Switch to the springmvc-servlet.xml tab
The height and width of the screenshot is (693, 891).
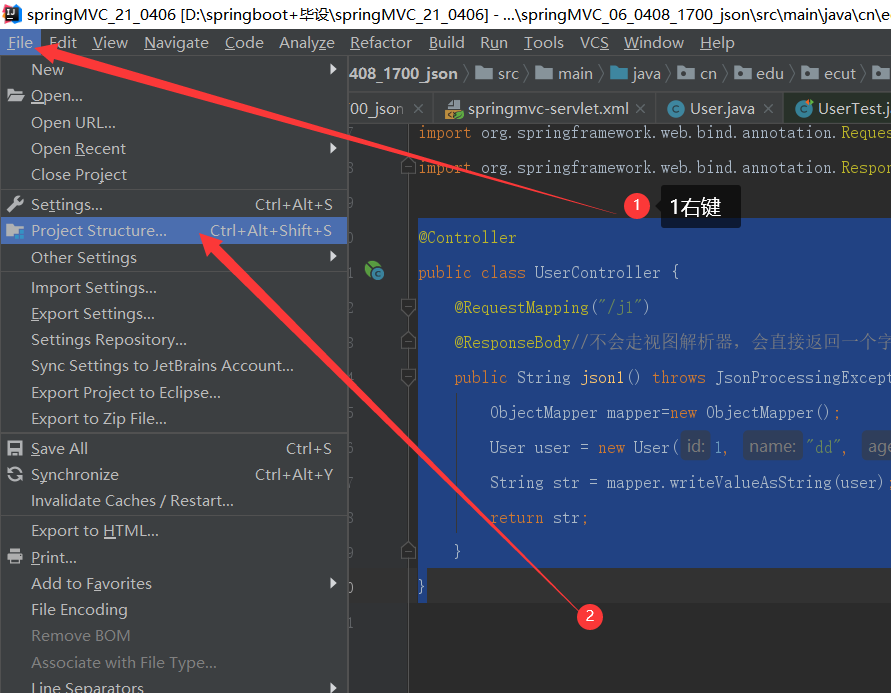[544, 108]
